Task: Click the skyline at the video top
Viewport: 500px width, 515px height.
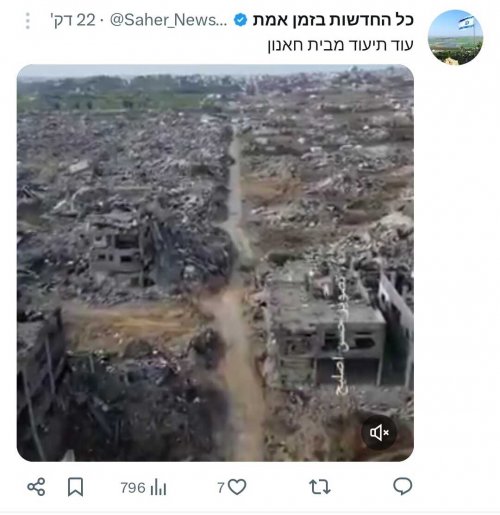Action: pos(215,71)
